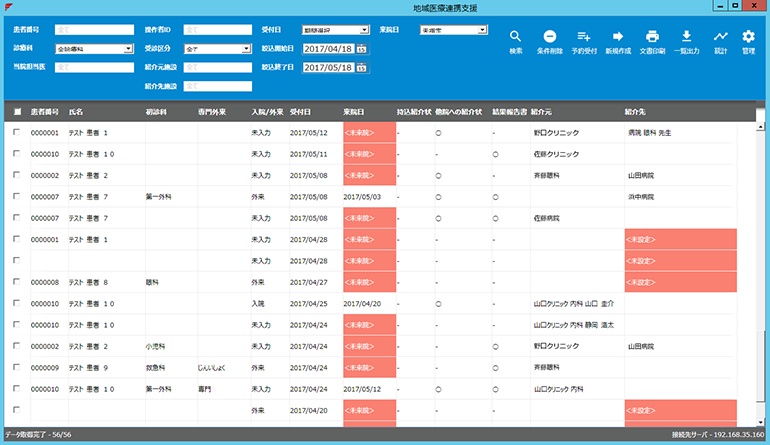The height and width of the screenshot is (445, 770).
Task: Click the red app logo in title bar
Action: pyautogui.click(x=8, y=7)
